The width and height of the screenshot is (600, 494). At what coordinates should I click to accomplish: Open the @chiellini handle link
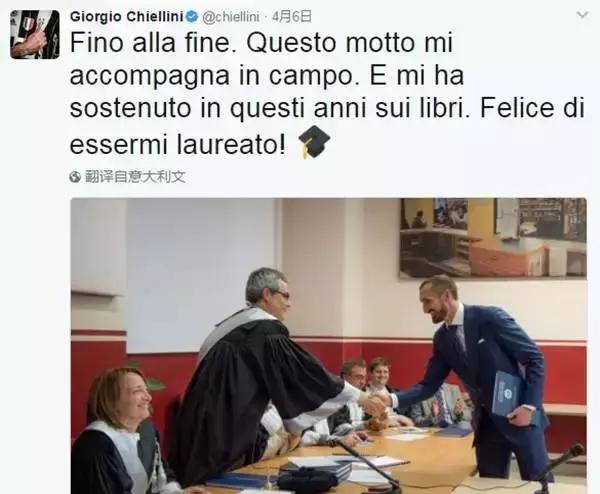point(231,17)
